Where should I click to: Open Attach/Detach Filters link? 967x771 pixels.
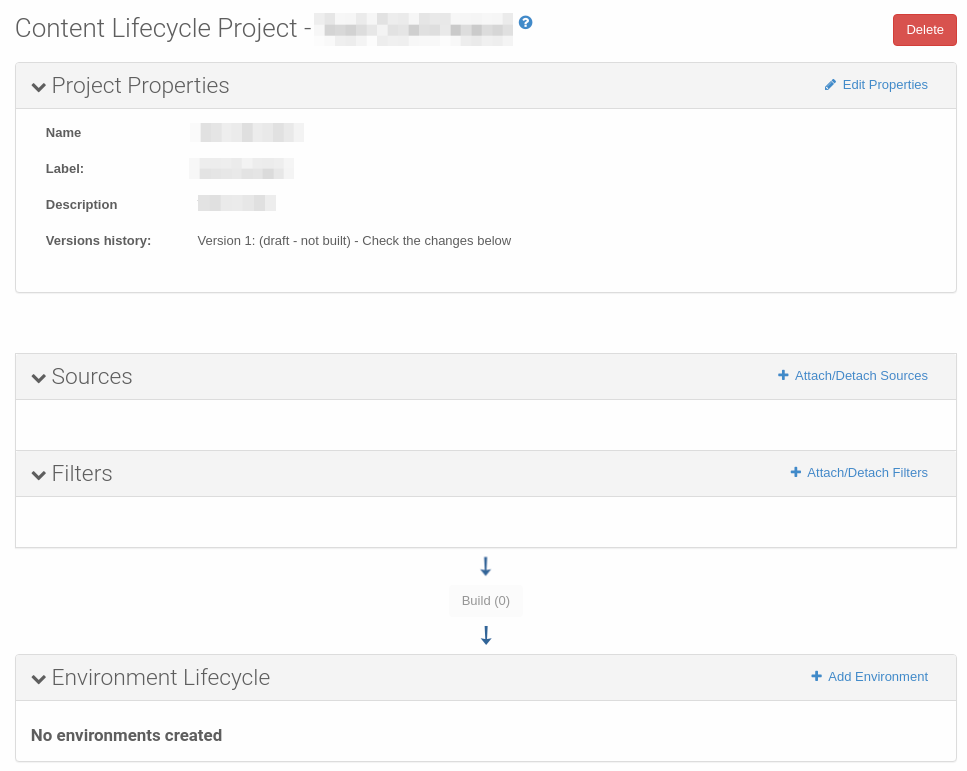867,472
